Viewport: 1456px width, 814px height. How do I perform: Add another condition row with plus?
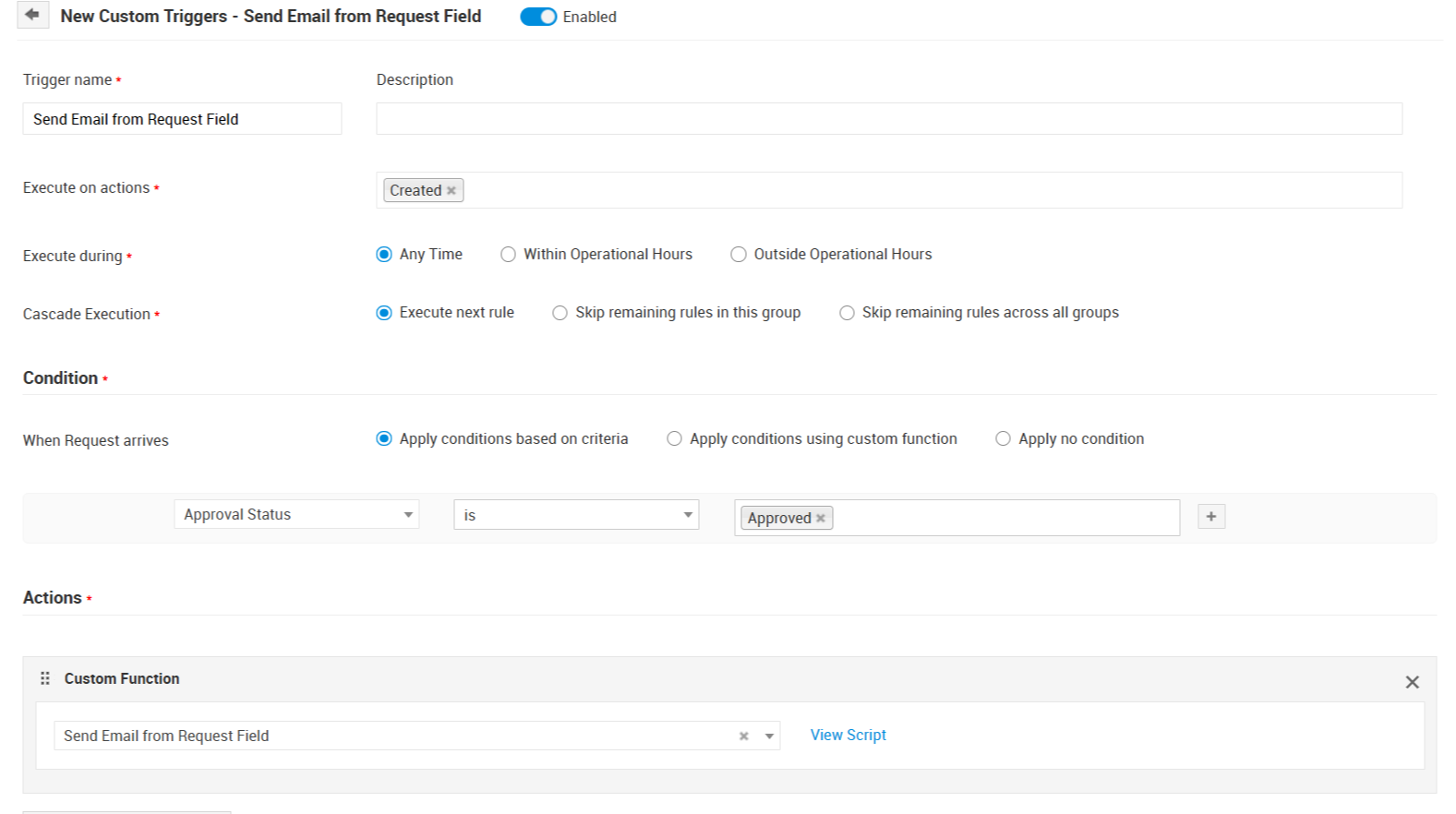[x=1210, y=517]
